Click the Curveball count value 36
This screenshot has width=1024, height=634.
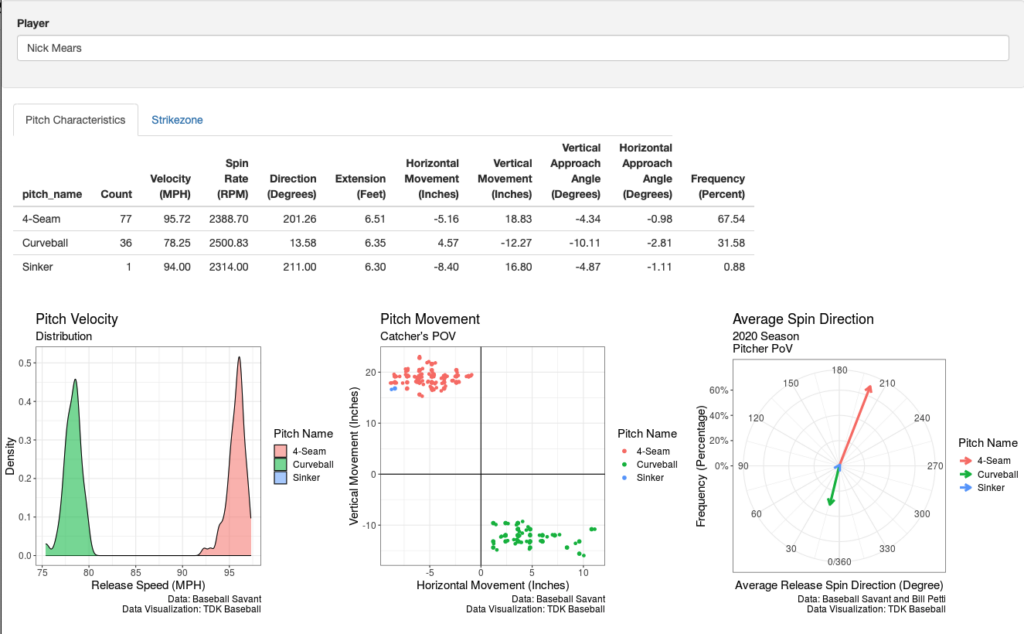(126, 243)
